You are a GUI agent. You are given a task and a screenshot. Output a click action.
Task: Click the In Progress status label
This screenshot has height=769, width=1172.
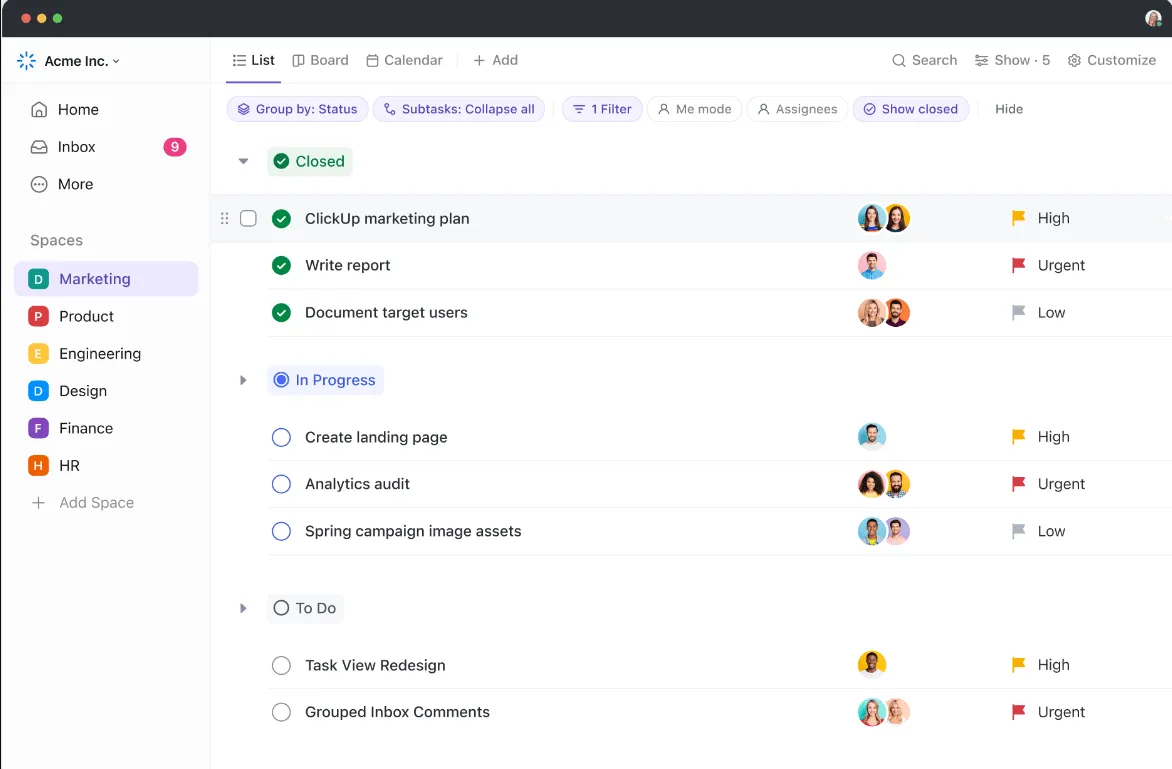(x=325, y=380)
